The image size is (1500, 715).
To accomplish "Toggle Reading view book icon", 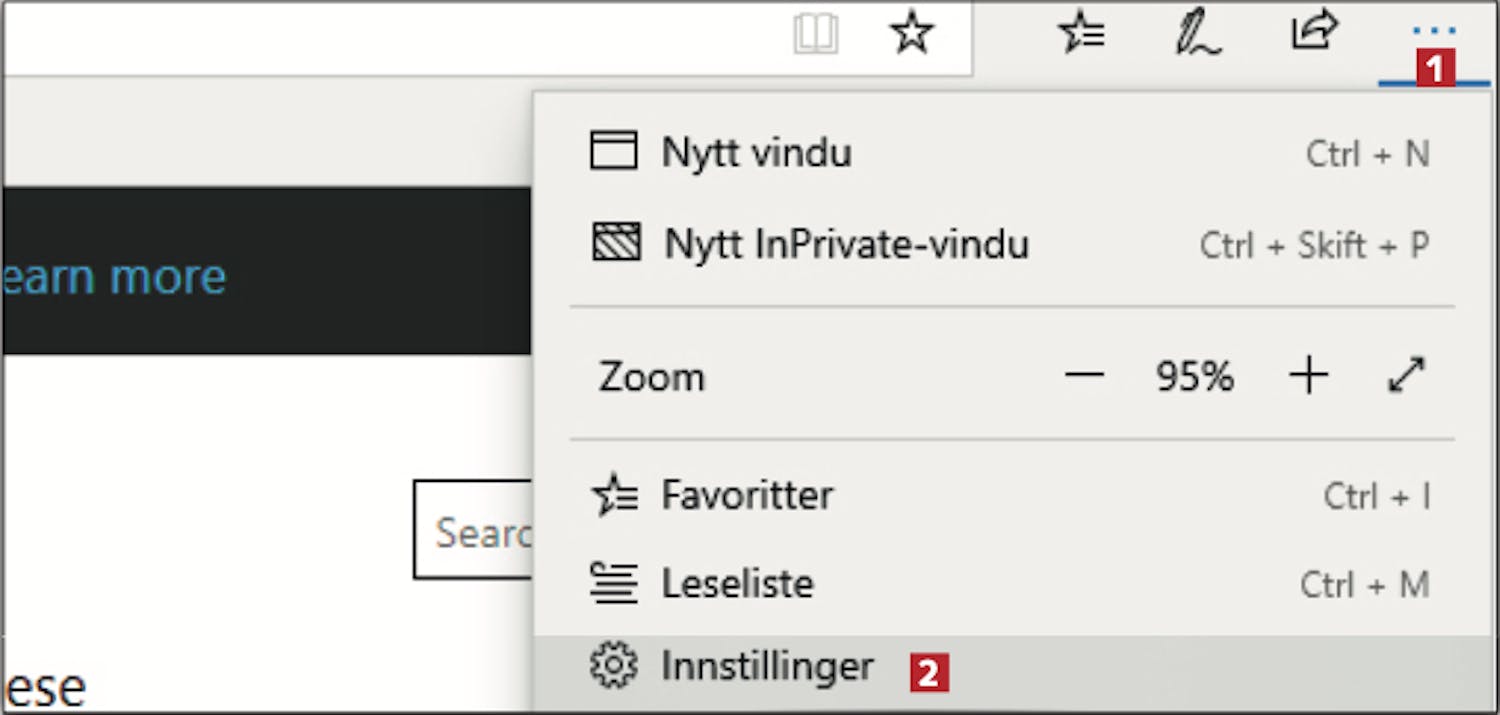I will [x=816, y=36].
